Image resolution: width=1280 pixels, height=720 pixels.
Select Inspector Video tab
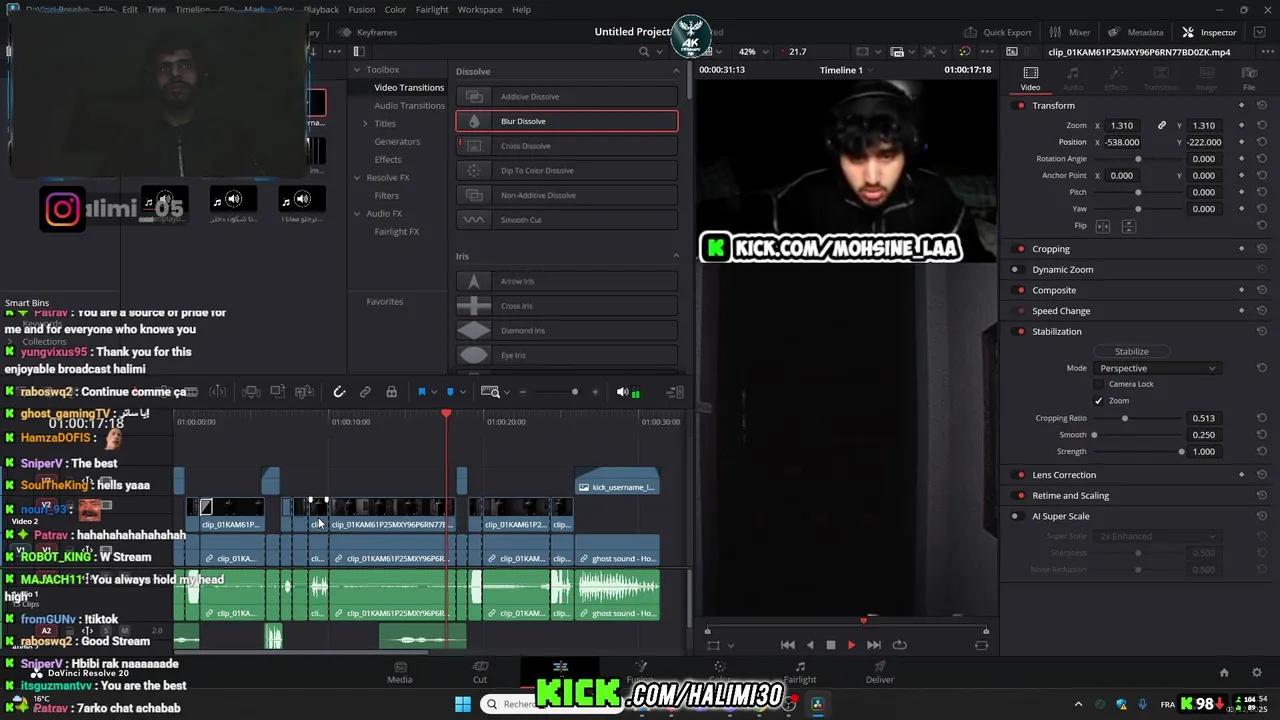tap(1030, 78)
